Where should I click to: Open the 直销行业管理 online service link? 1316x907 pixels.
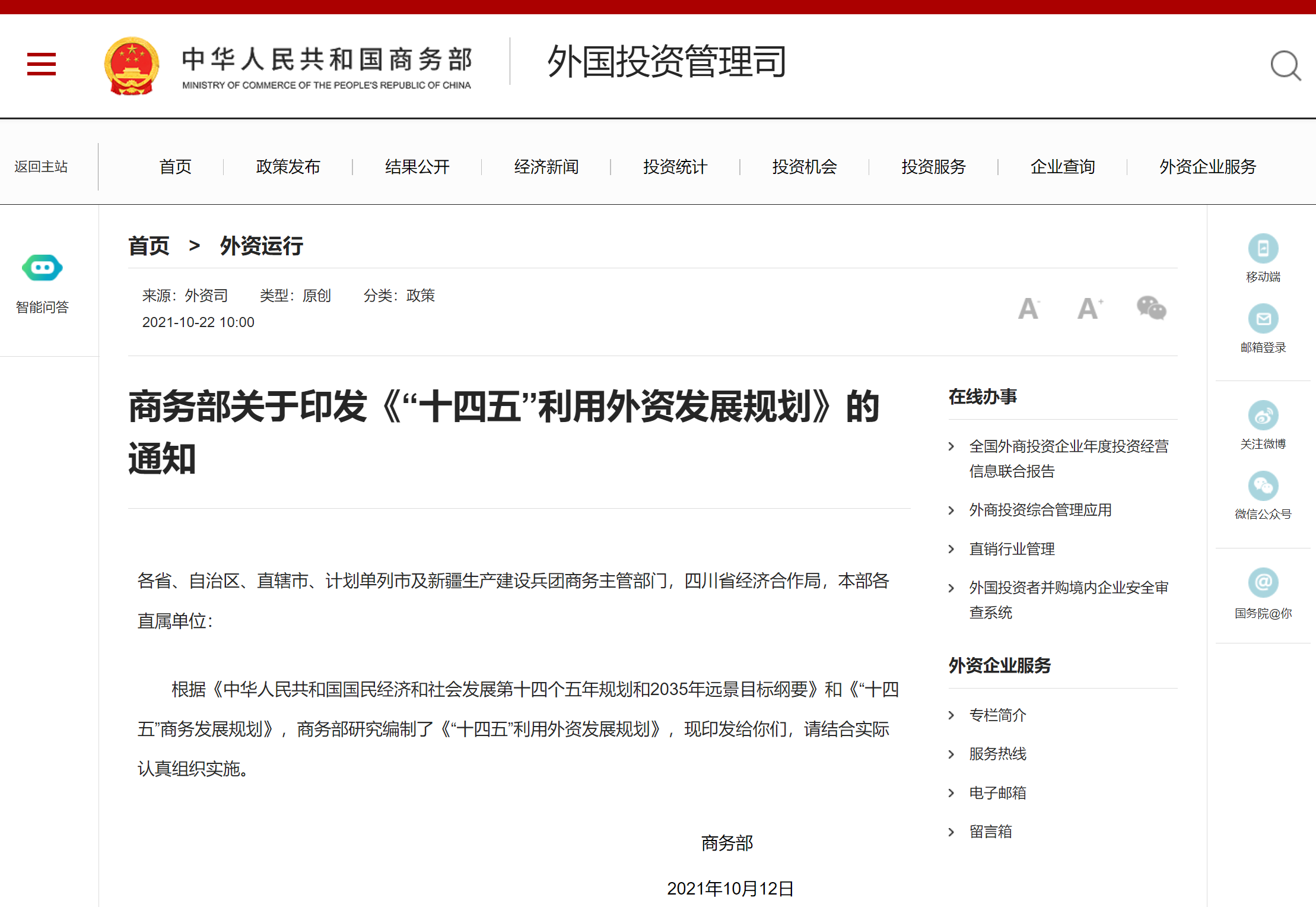[1012, 549]
